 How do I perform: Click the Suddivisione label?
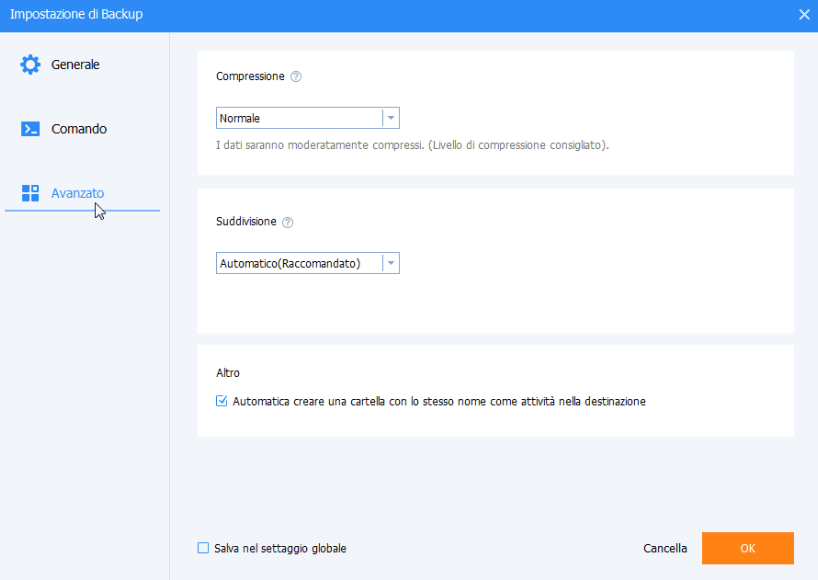pos(246,222)
